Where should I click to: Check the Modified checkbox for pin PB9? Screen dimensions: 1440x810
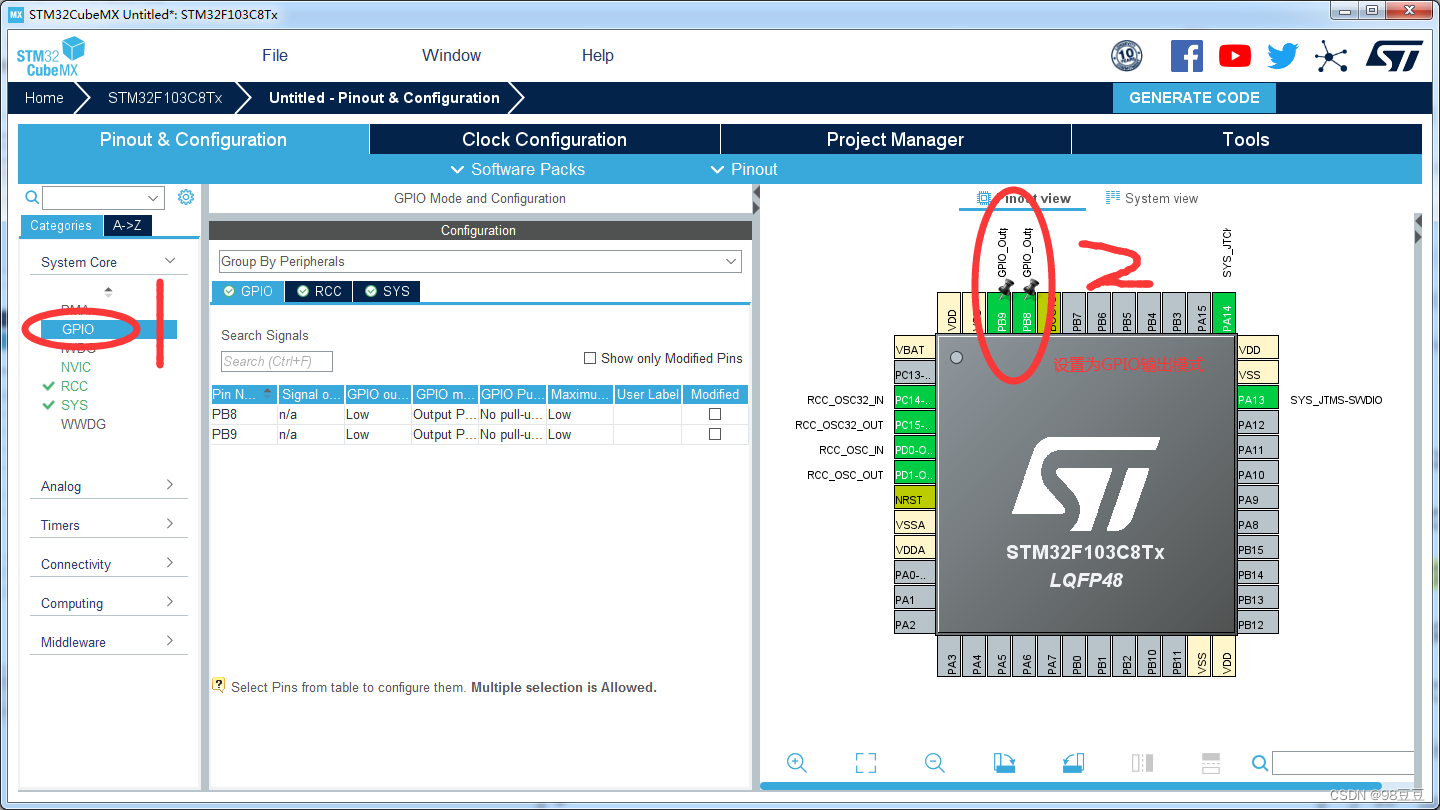[x=713, y=434]
